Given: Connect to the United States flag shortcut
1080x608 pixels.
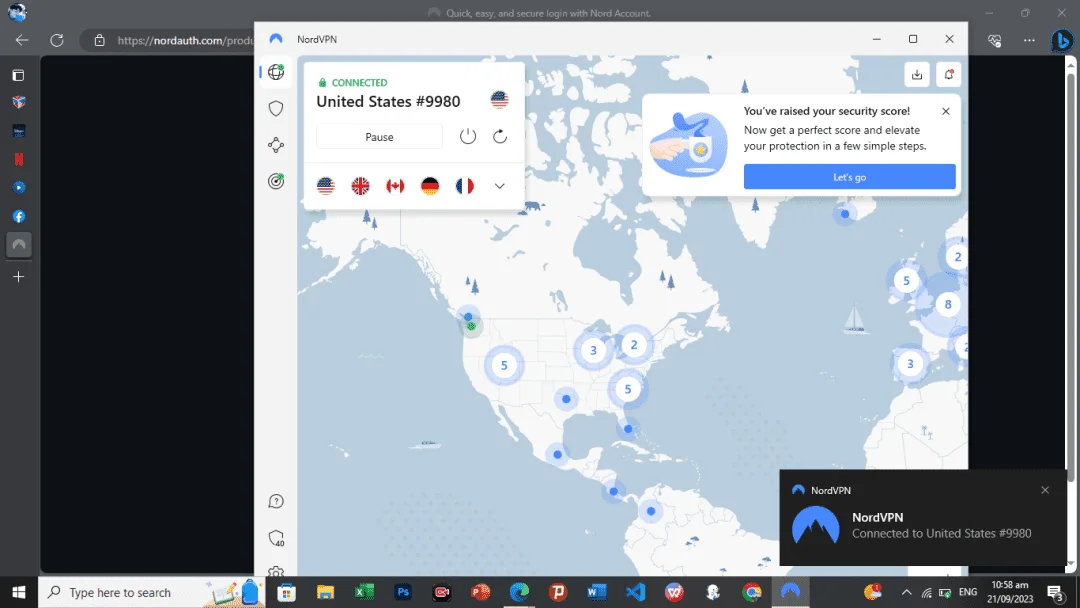Looking at the screenshot, I should [x=326, y=186].
